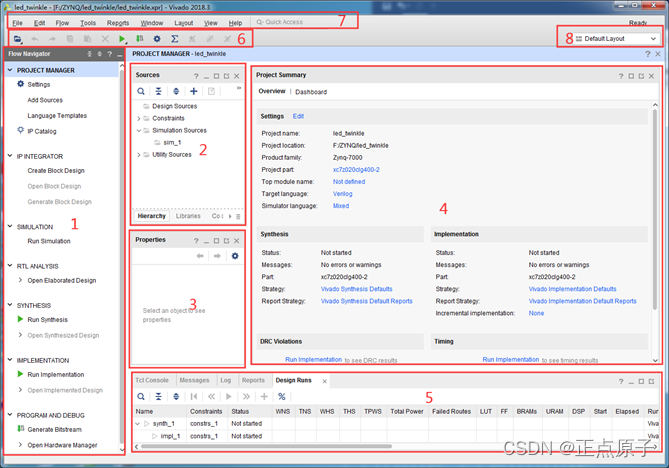
Task: Expand Open Hardware Manager item
Action: tap(20, 445)
